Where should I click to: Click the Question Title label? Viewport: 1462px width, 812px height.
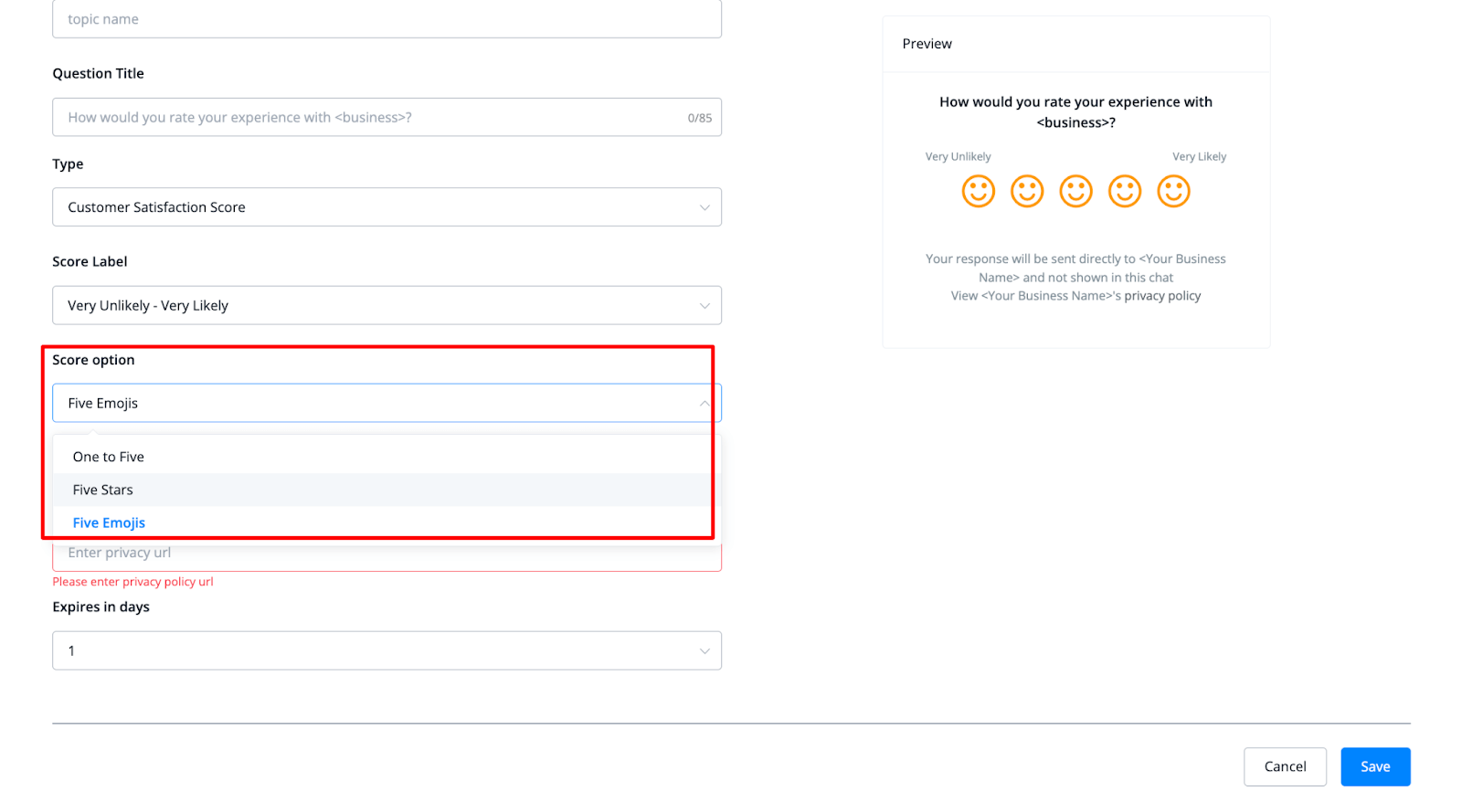(98, 74)
